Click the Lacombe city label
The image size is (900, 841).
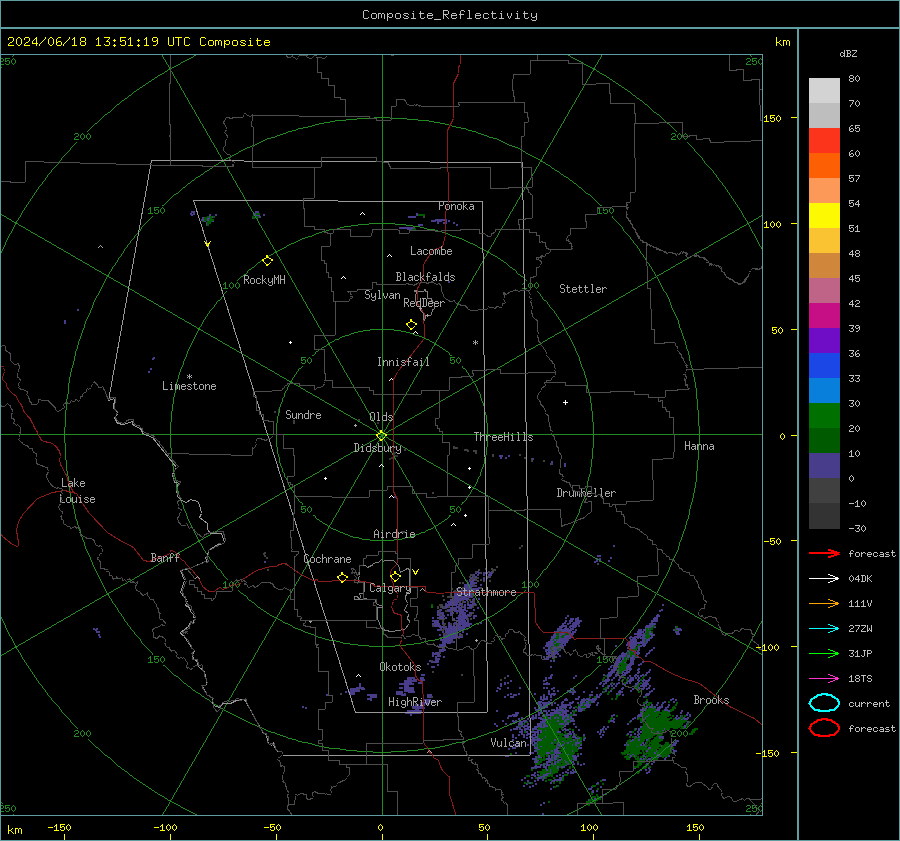[x=431, y=251]
